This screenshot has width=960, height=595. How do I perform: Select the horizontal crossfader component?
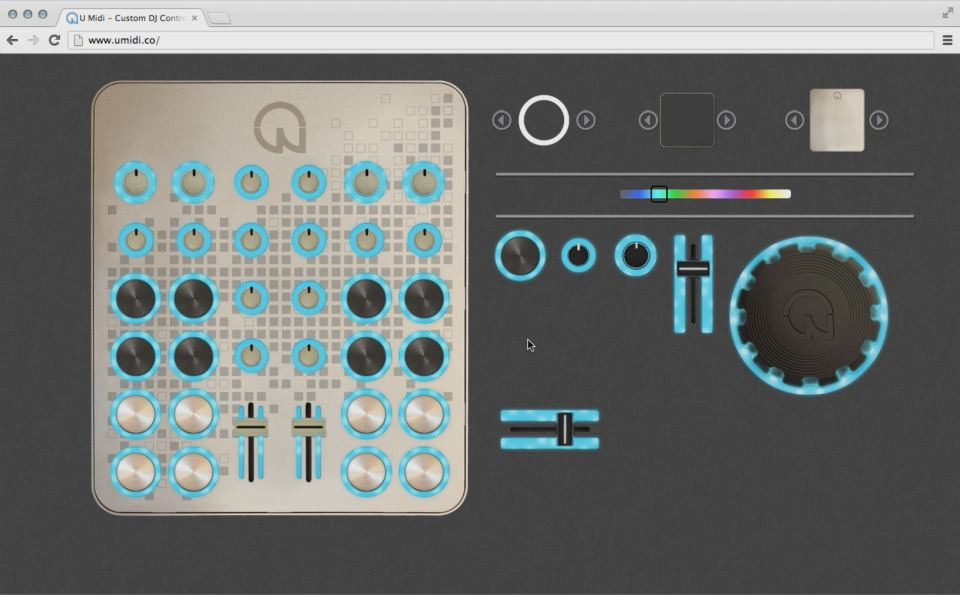(550, 429)
